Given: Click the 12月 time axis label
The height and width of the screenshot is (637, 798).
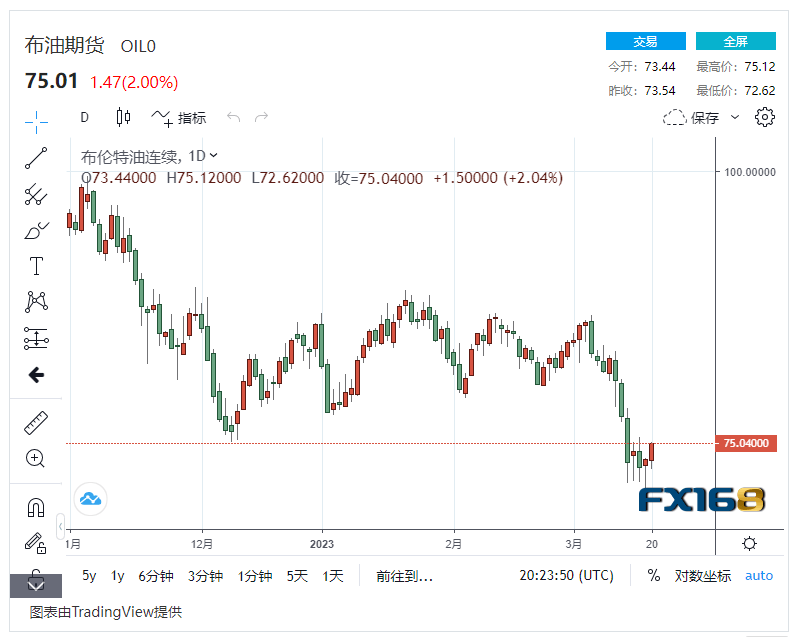Looking at the screenshot, I should [x=202, y=544].
